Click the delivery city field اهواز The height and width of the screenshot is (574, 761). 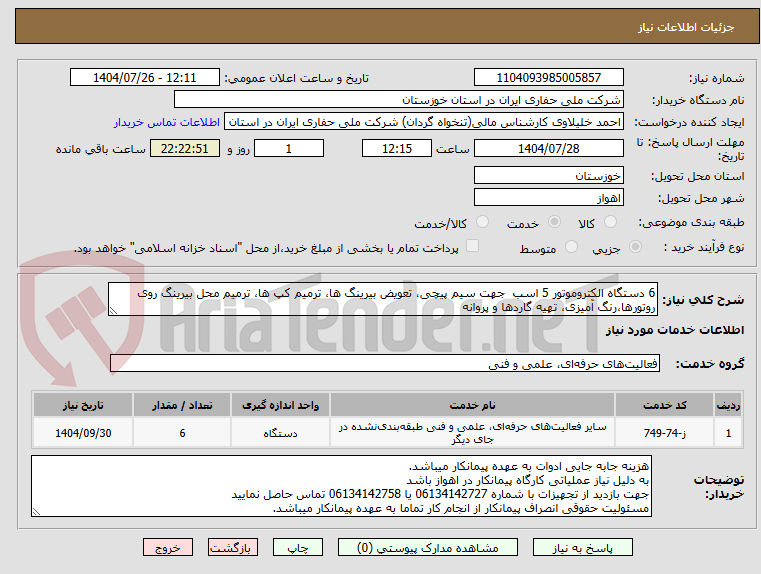tap(548, 197)
